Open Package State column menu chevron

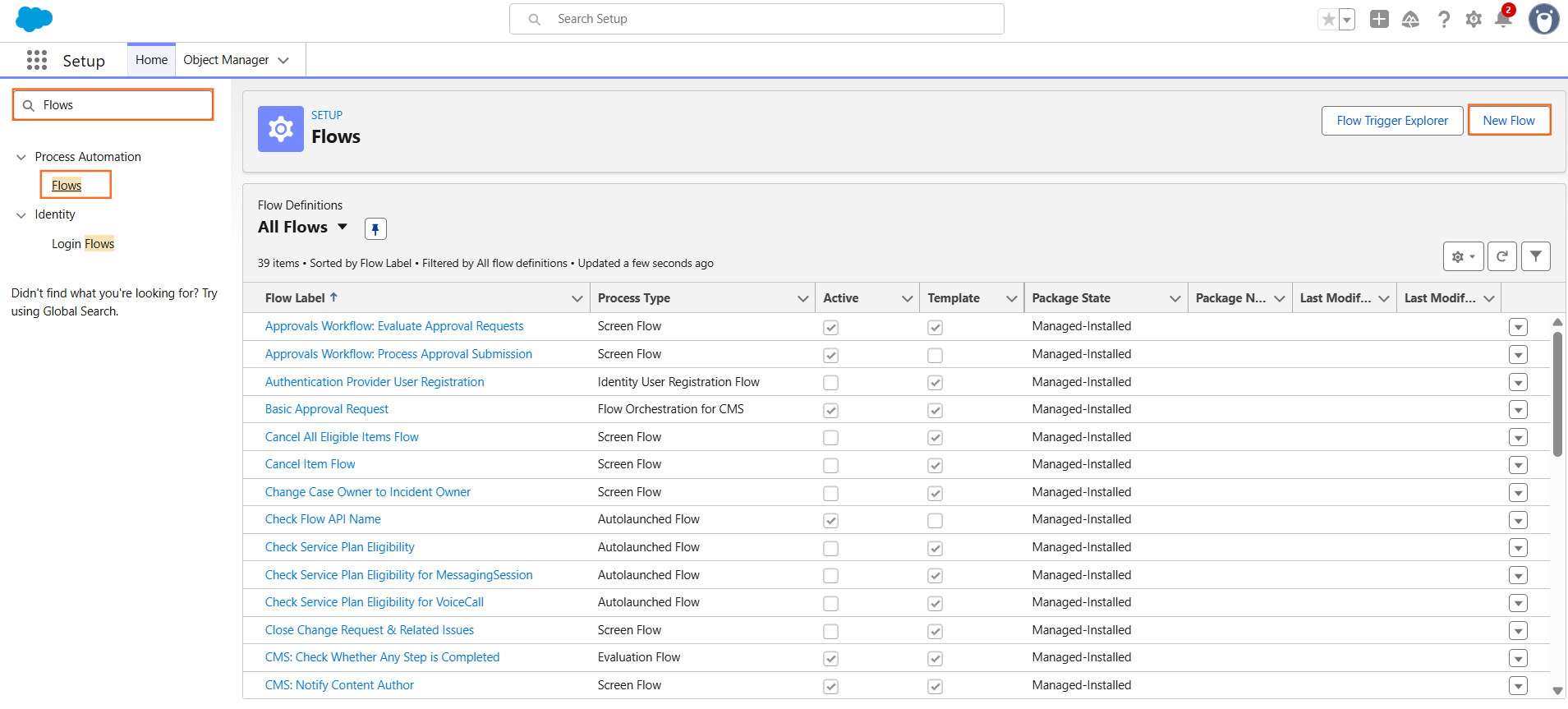point(1175,298)
